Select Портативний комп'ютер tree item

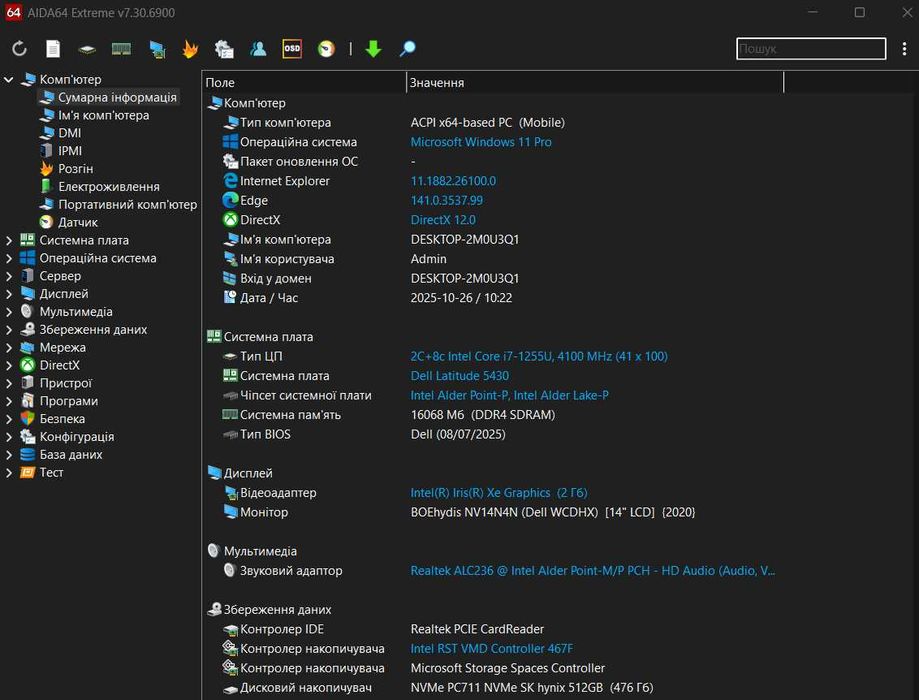point(127,205)
